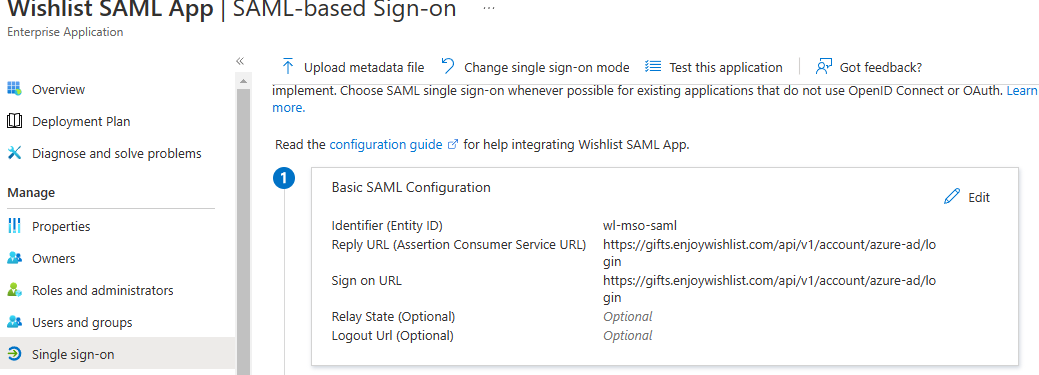
Task: Click Roles and administrators icon
Action: (14, 290)
